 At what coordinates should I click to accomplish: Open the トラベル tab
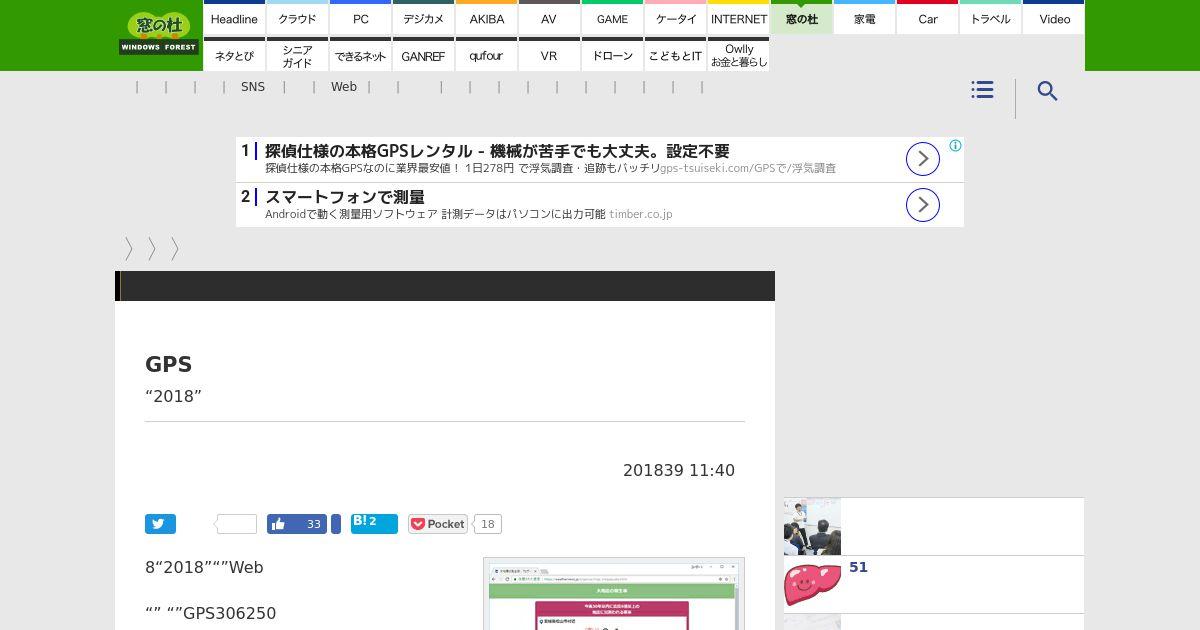pyautogui.click(x=990, y=18)
